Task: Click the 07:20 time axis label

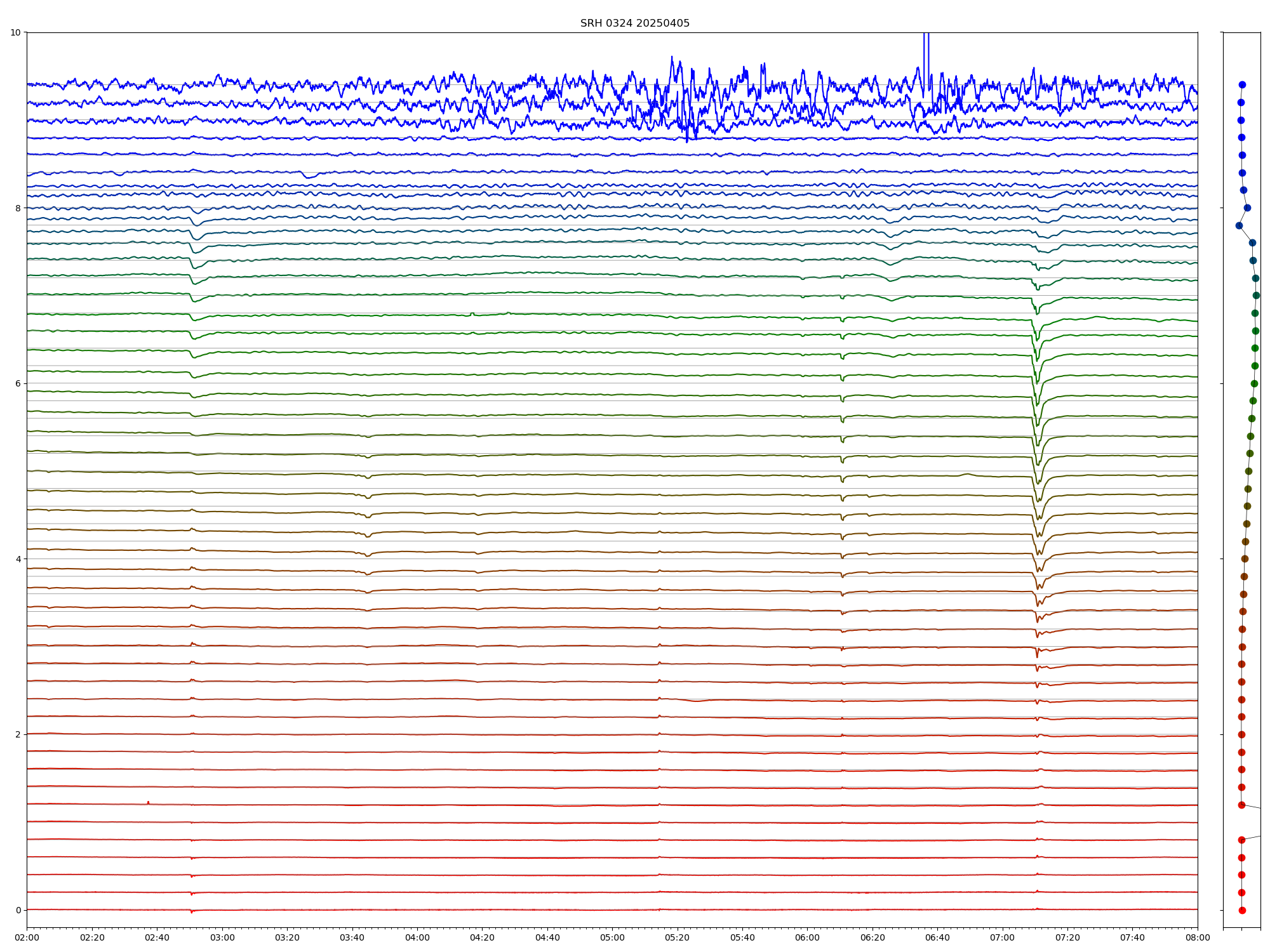Action: click(x=1067, y=937)
